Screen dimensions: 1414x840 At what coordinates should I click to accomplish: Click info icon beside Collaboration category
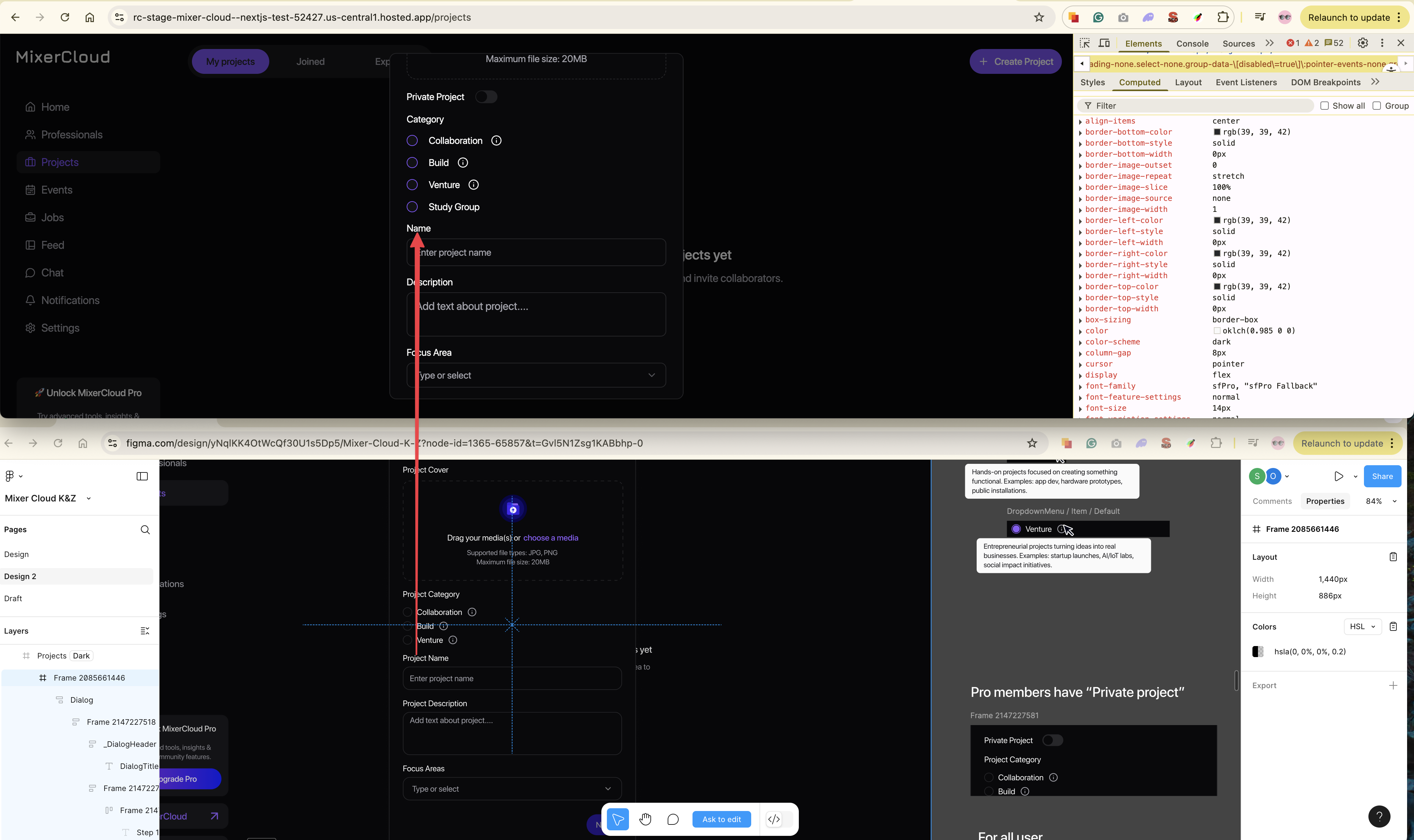click(x=496, y=140)
